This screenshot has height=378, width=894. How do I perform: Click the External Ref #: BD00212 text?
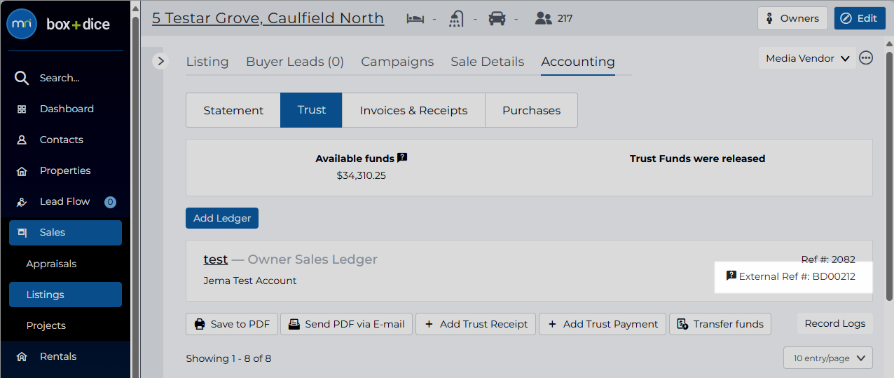pos(797,277)
